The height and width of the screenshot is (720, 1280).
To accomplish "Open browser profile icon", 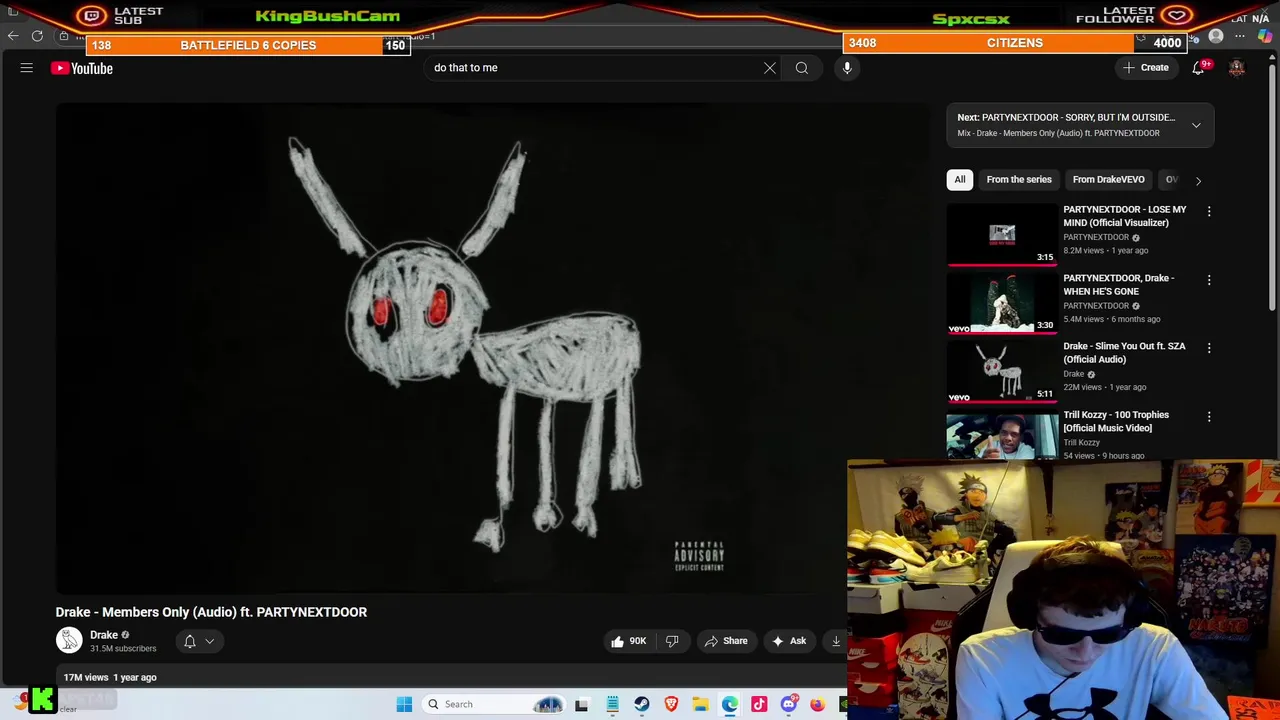I will pos(1216,37).
